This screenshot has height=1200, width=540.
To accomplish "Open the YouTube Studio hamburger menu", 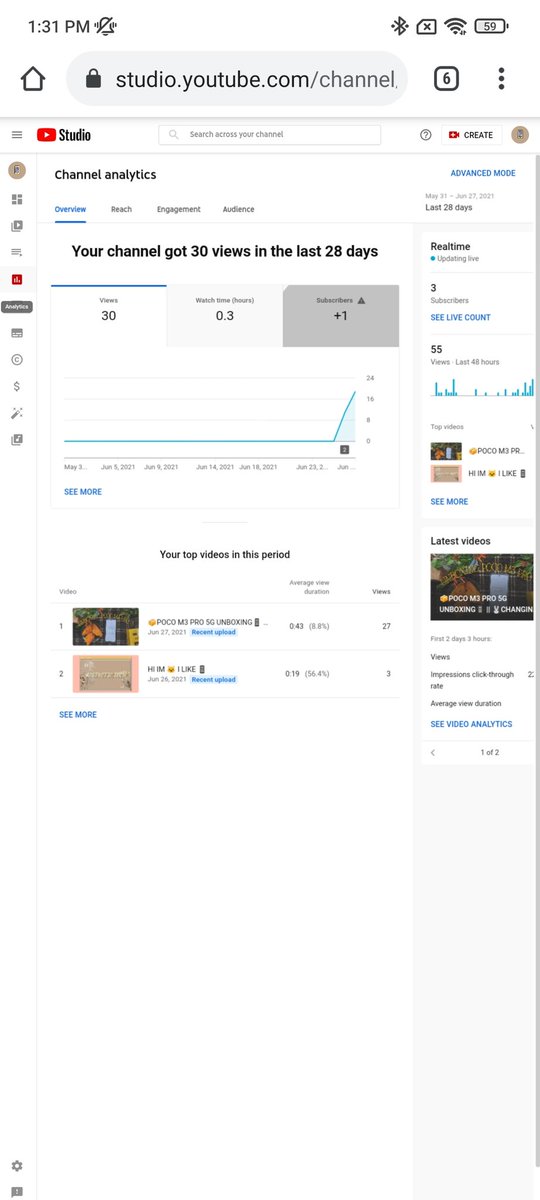I will point(17,135).
